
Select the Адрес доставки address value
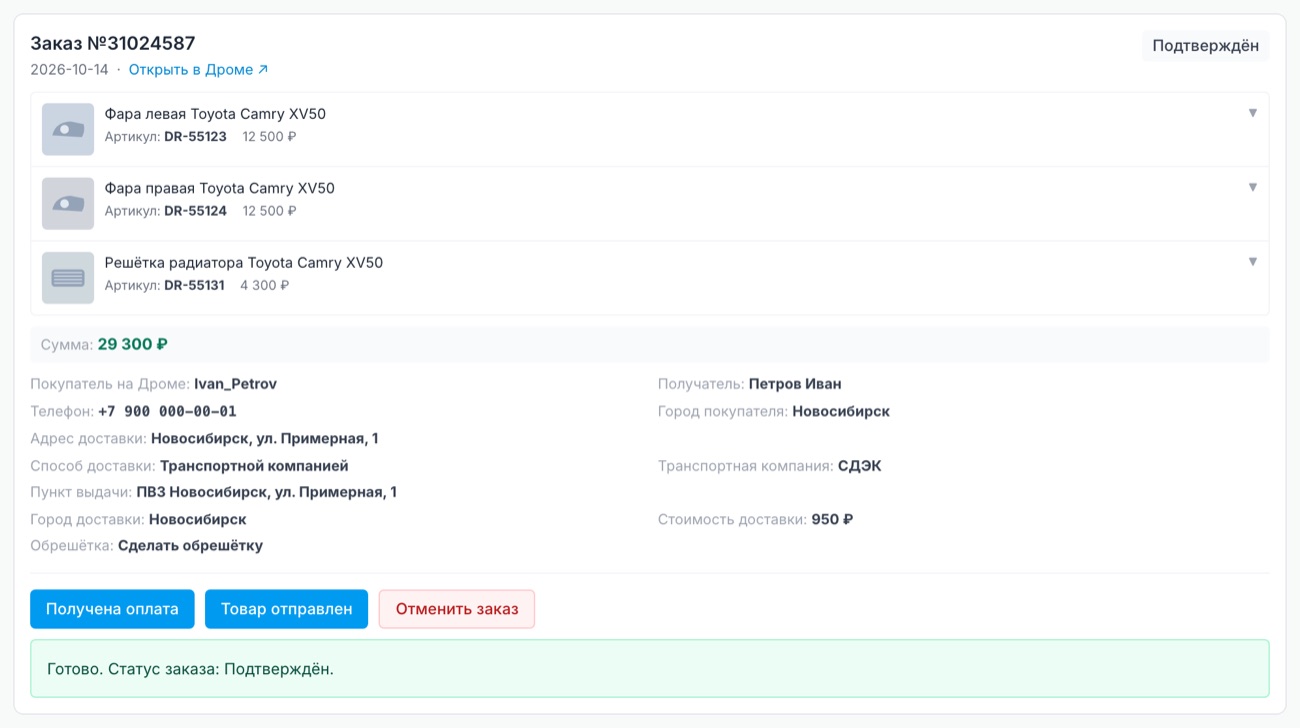click(x=265, y=438)
